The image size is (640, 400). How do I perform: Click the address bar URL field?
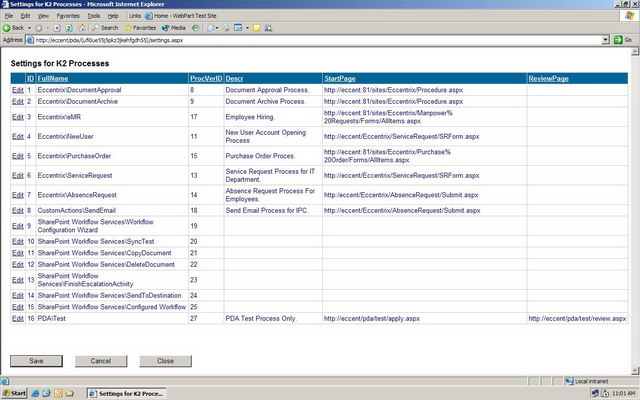[313, 40]
